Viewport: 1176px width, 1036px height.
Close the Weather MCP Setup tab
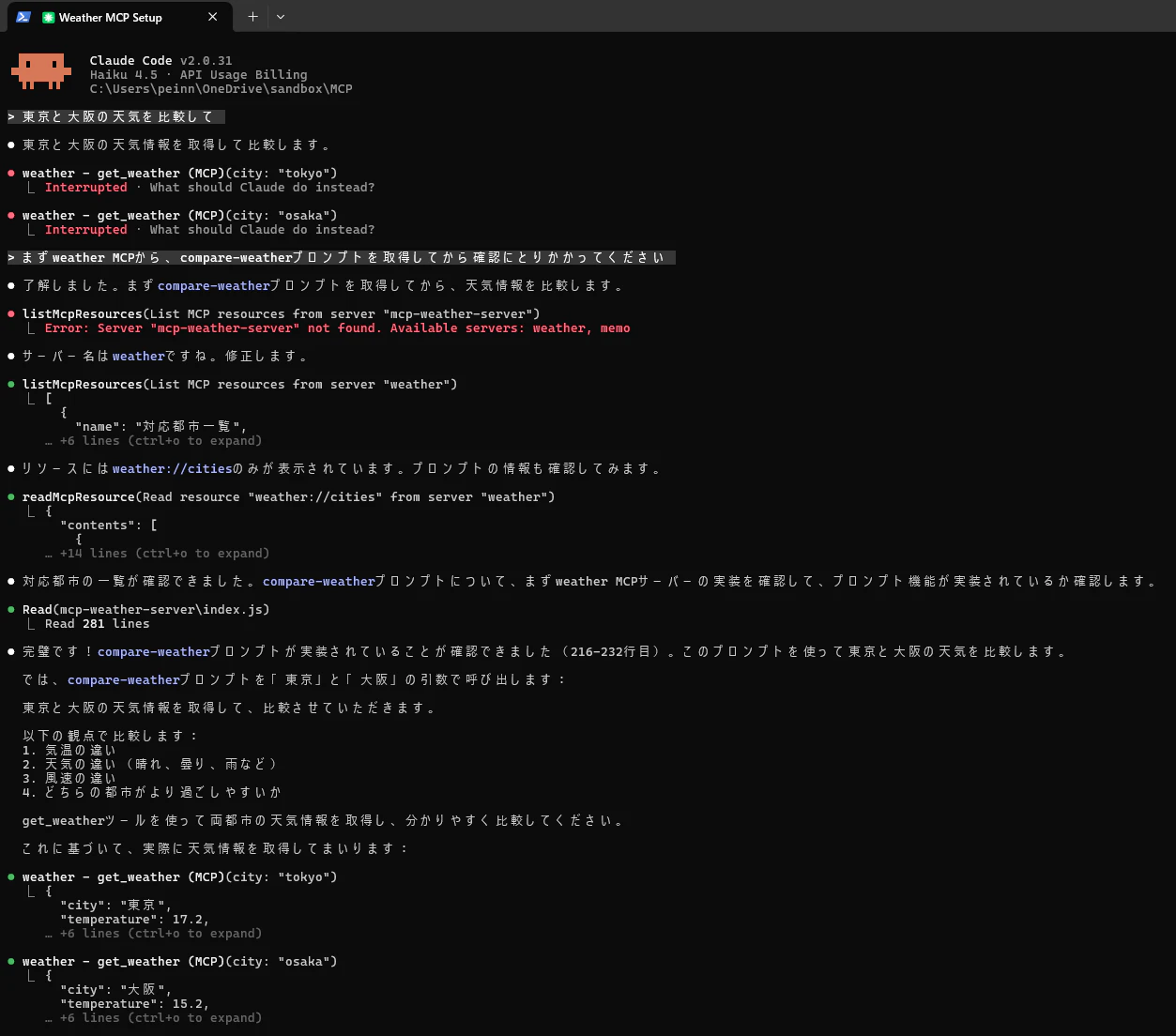point(213,17)
